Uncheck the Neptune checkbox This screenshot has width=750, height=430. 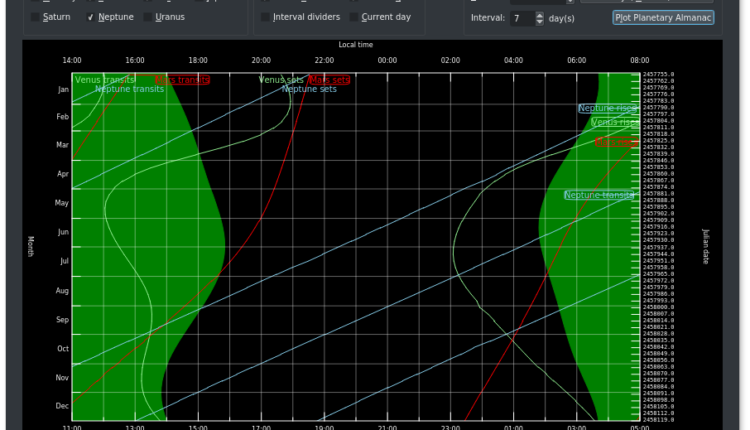click(x=91, y=17)
